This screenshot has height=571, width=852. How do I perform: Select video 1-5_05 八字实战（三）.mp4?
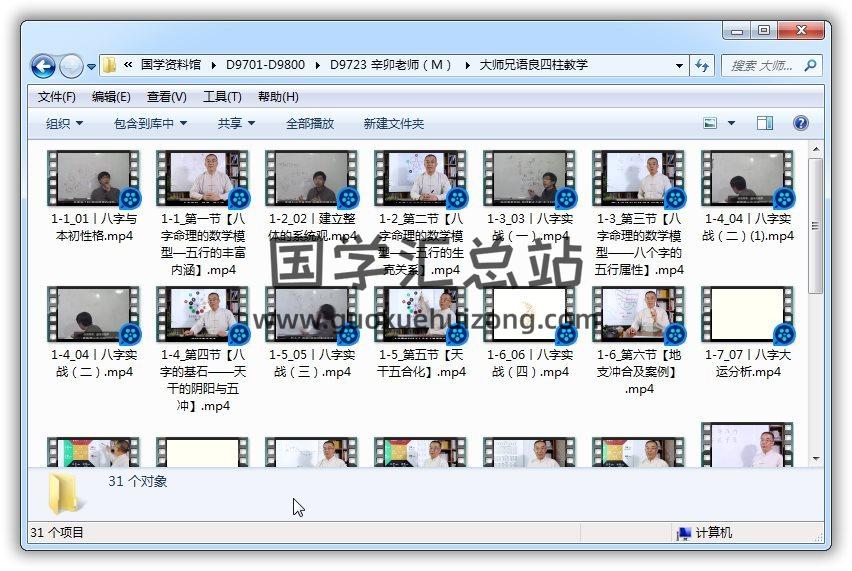(312, 332)
